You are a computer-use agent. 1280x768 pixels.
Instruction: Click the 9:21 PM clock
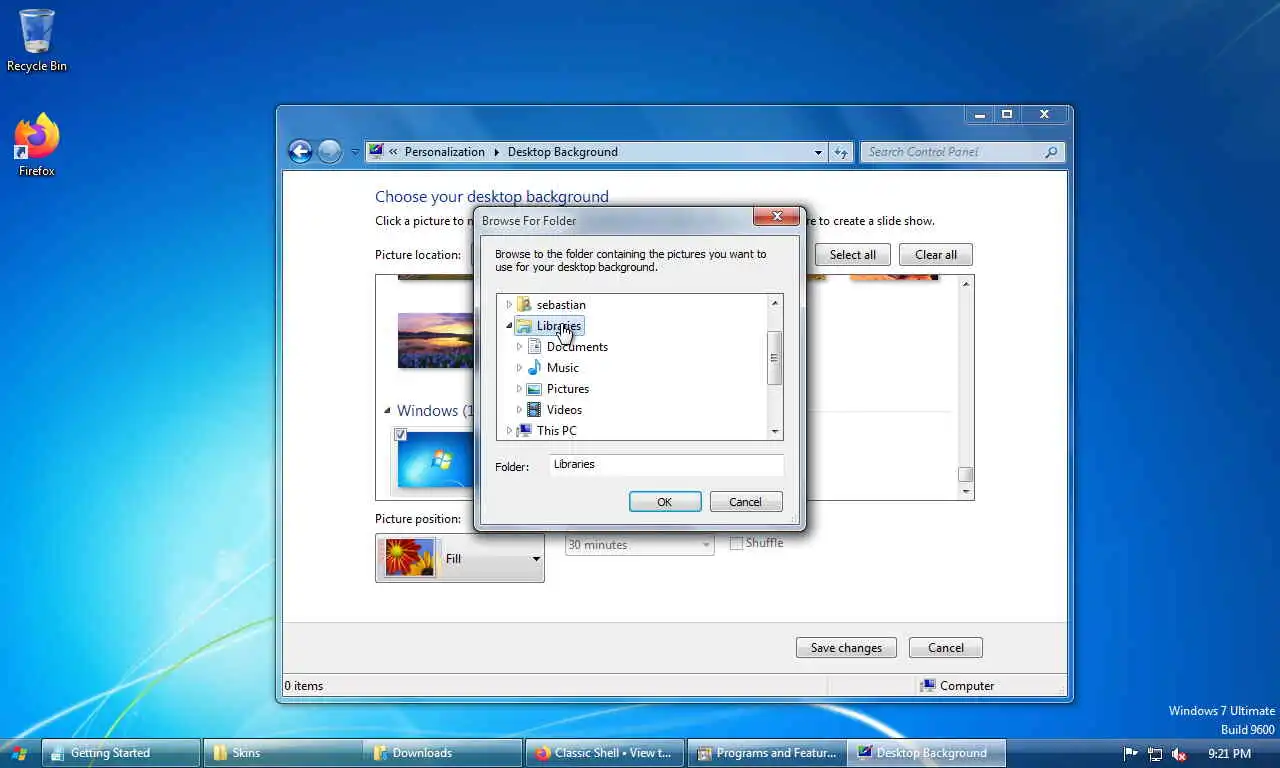click(1229, 754)
